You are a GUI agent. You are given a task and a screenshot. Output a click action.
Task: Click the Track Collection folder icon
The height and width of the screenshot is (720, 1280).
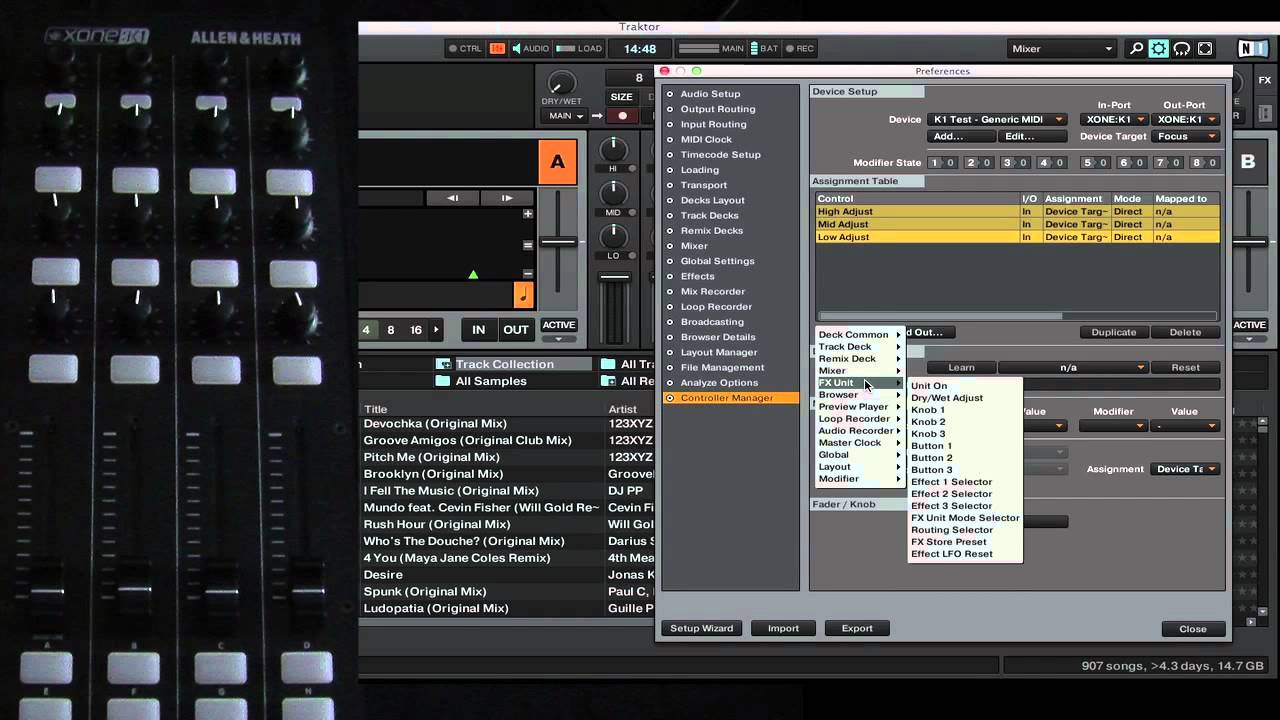pos(443,364)
